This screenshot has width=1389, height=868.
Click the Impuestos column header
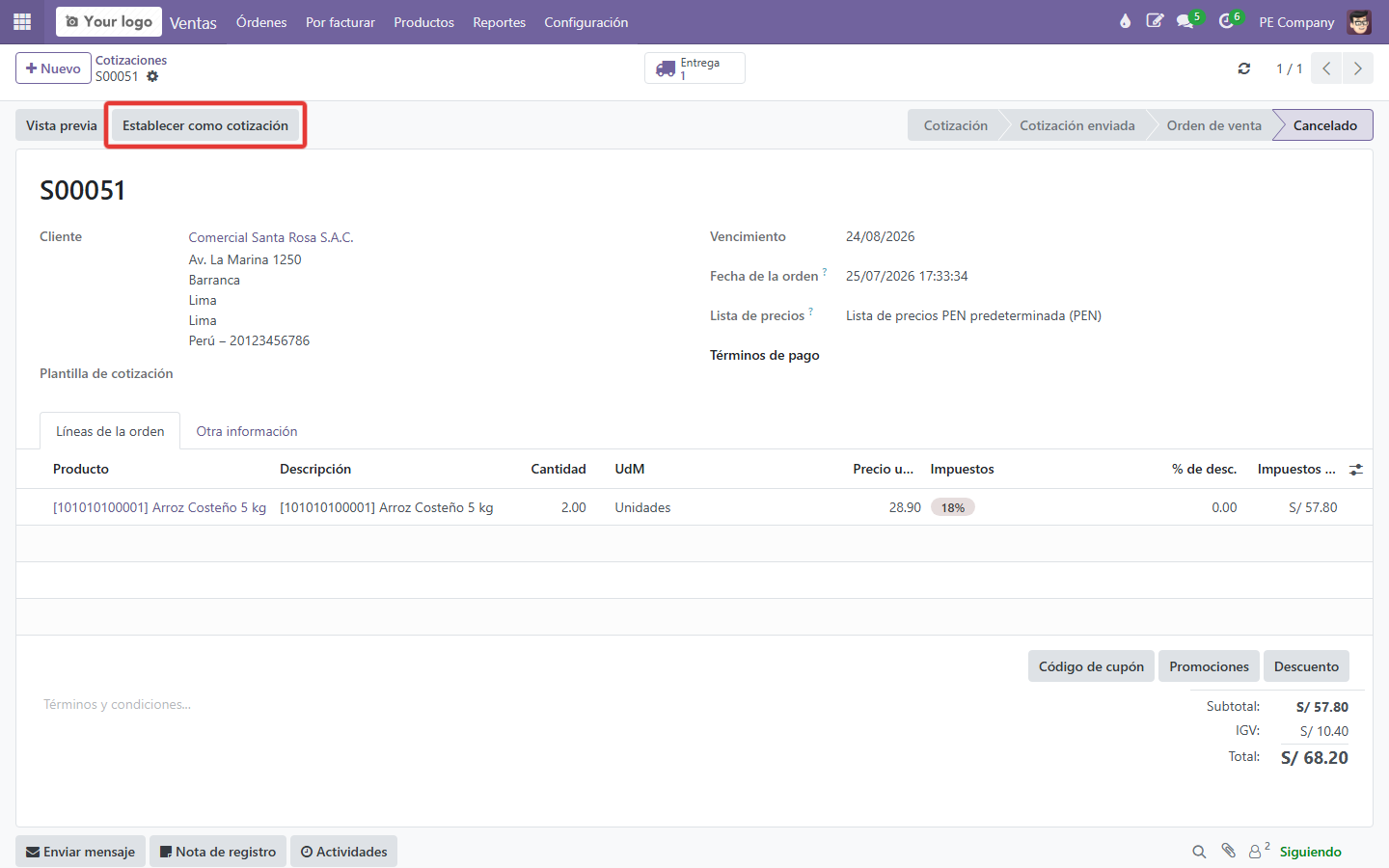tap(962, 469)
